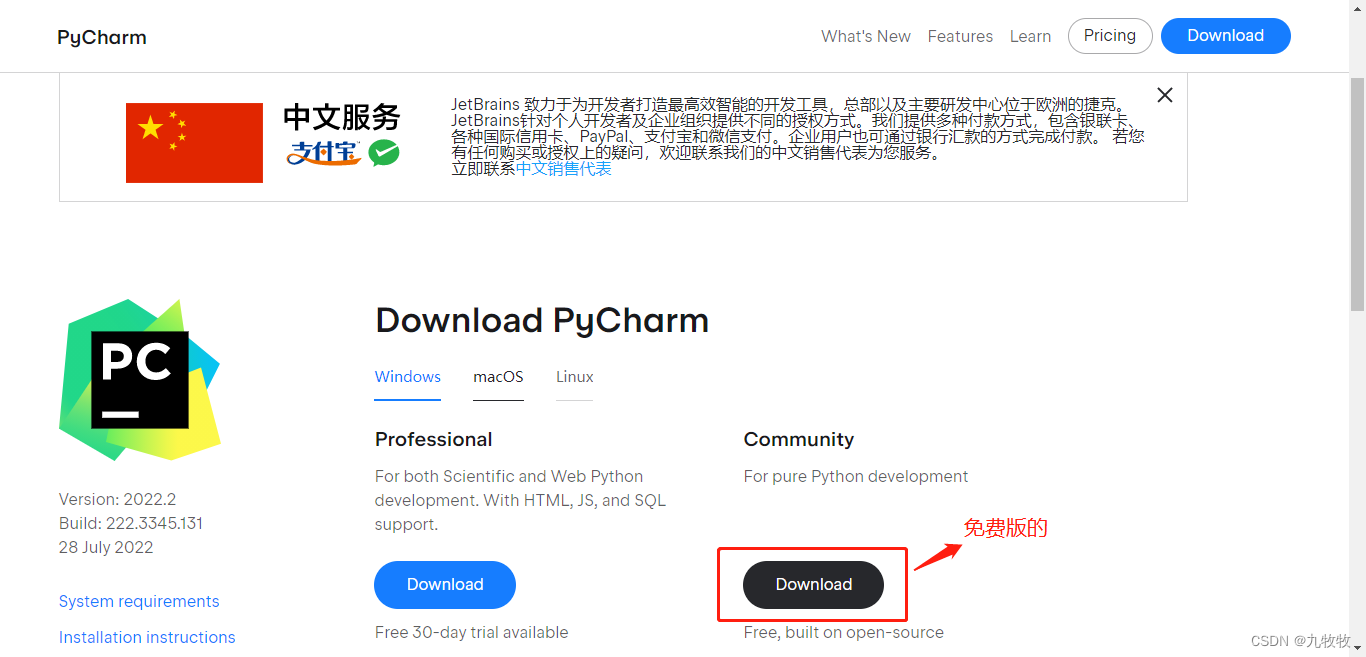Click the header Download button
Screen dimensions: 1366x657
1225,35
